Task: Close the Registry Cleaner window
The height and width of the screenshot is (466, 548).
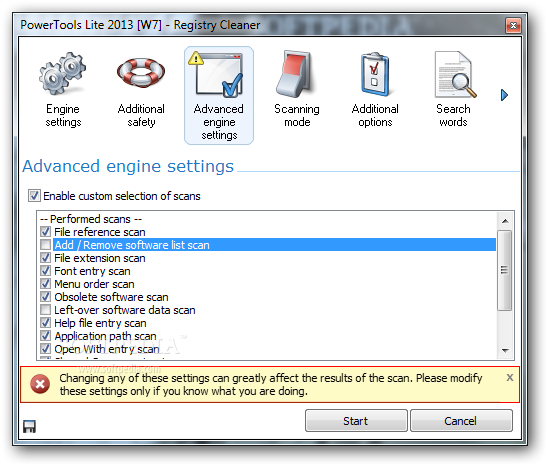Action: pyautogui.click(x=513, y=25)
